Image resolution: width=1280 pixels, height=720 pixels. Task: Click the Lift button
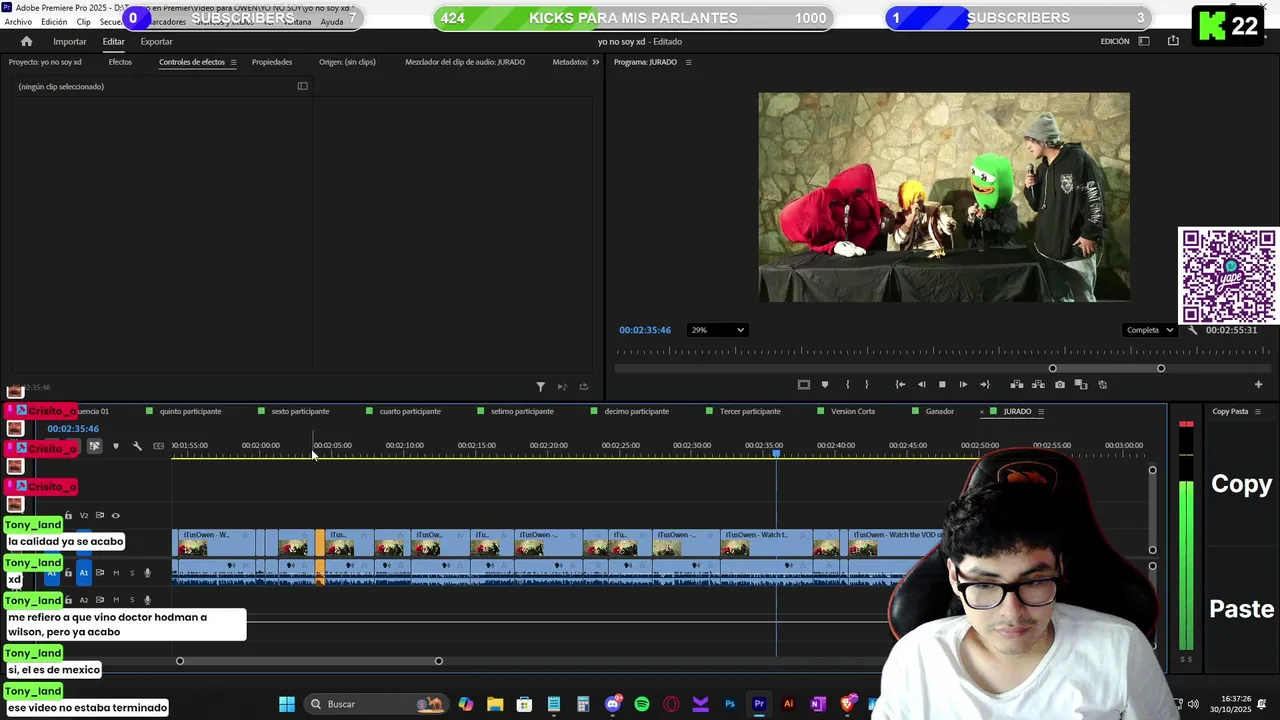click(x=1016, y=384)
